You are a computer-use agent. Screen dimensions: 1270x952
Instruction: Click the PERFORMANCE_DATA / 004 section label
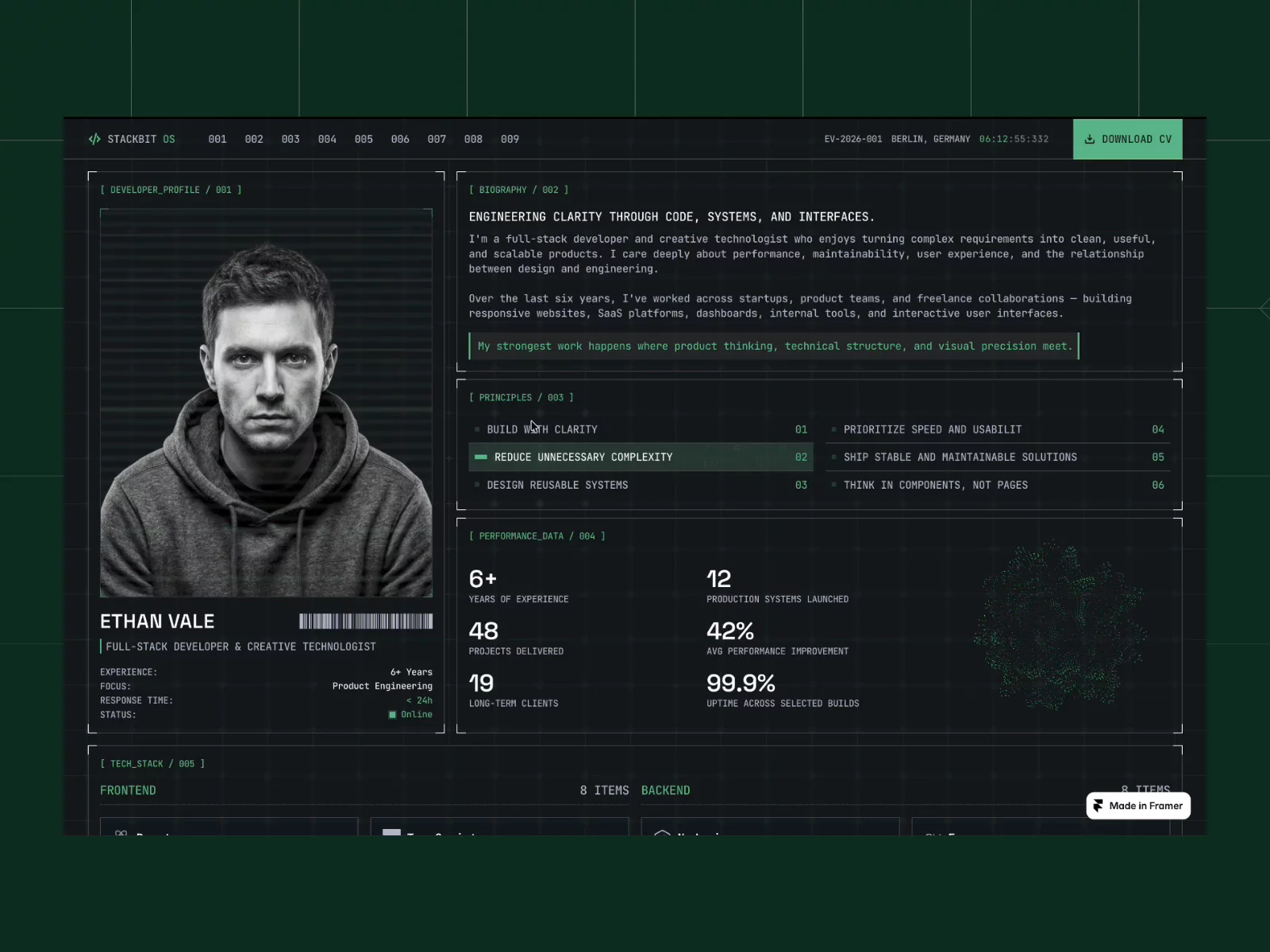537,536
